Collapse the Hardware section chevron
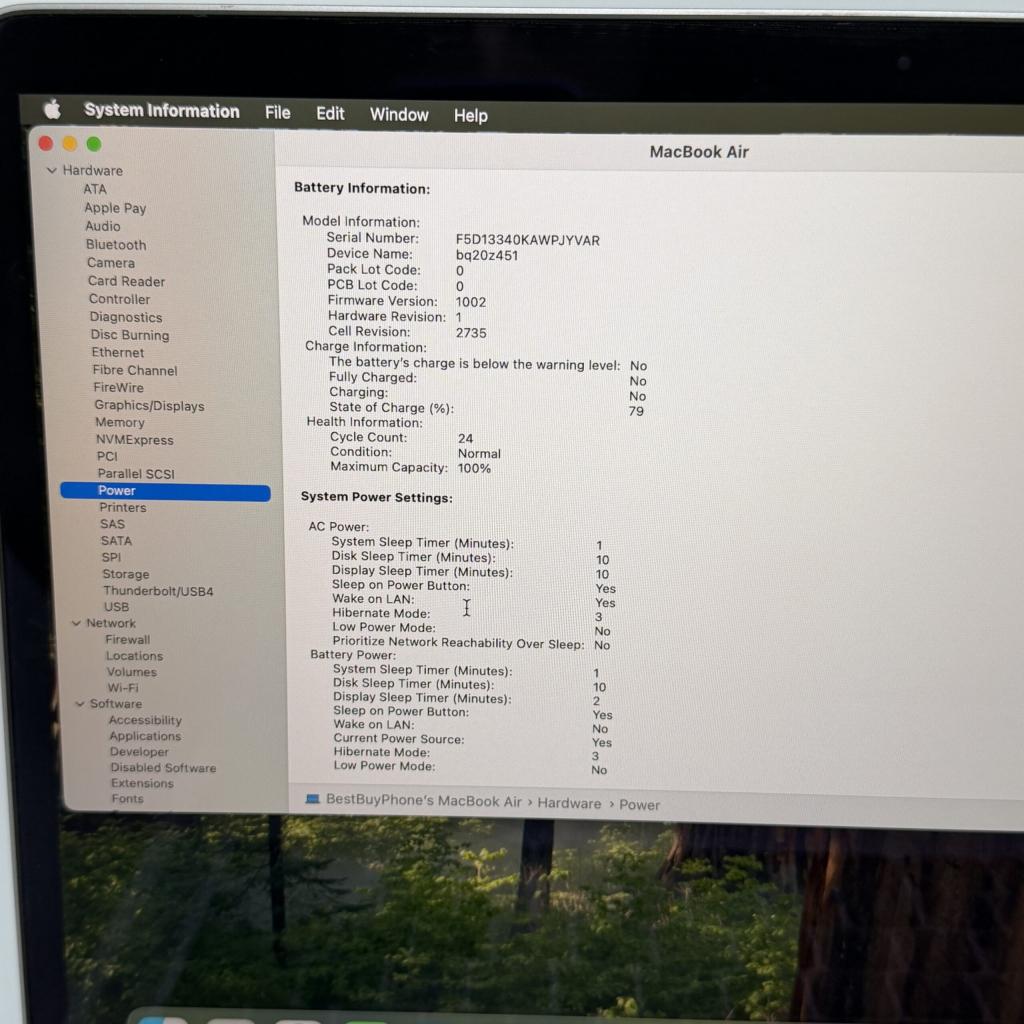1024x1024 pixels. [52, 170]
